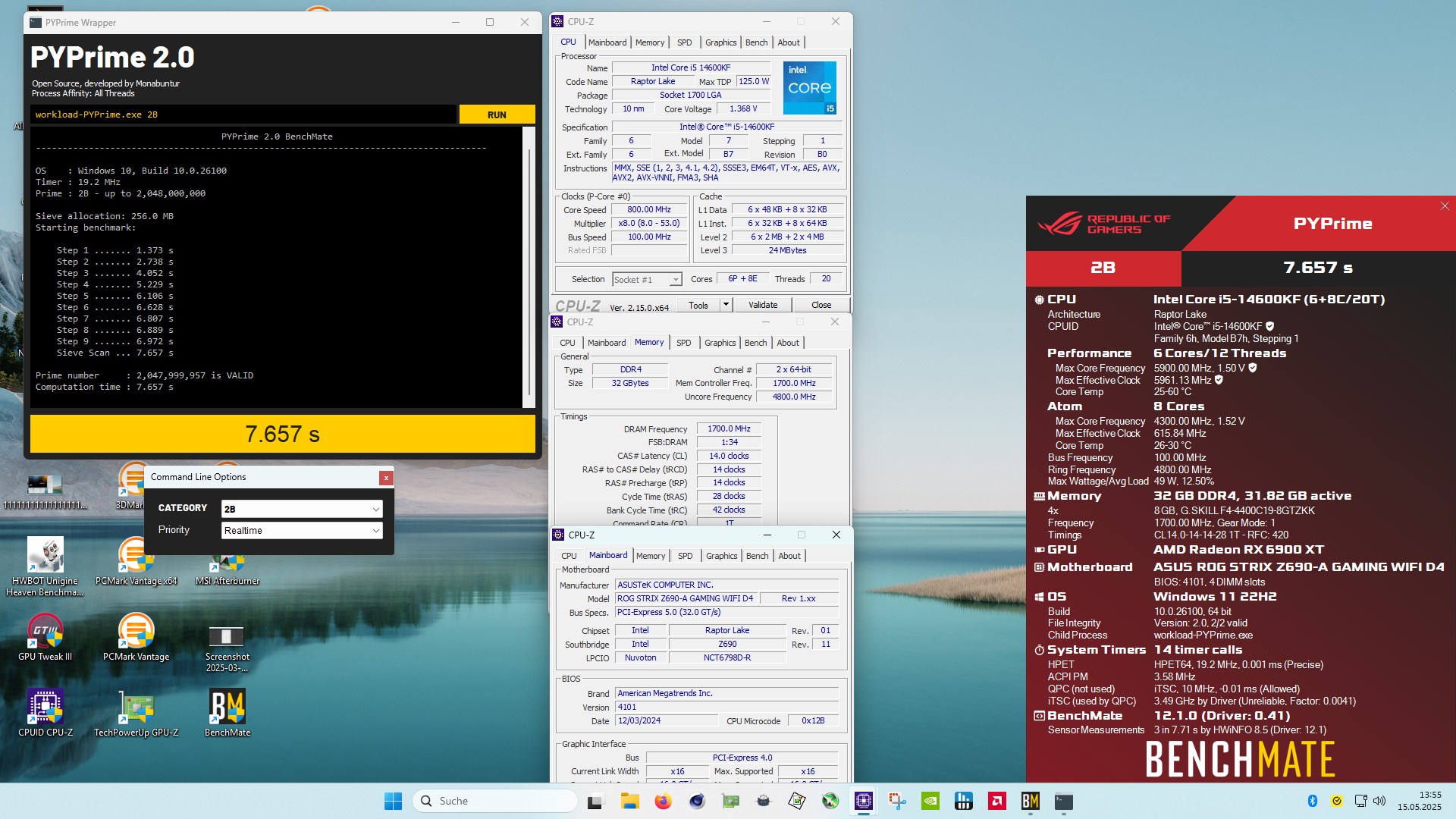Click the taskbar Suche search box
Image resolution: width=1456 pixels, height=819 pixels.
(x=494, y=801)
